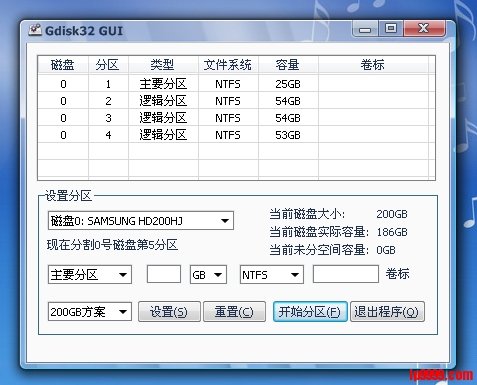Click the 重置(C) button
Screen dimensions: 477x385
(x=234, y=312)
